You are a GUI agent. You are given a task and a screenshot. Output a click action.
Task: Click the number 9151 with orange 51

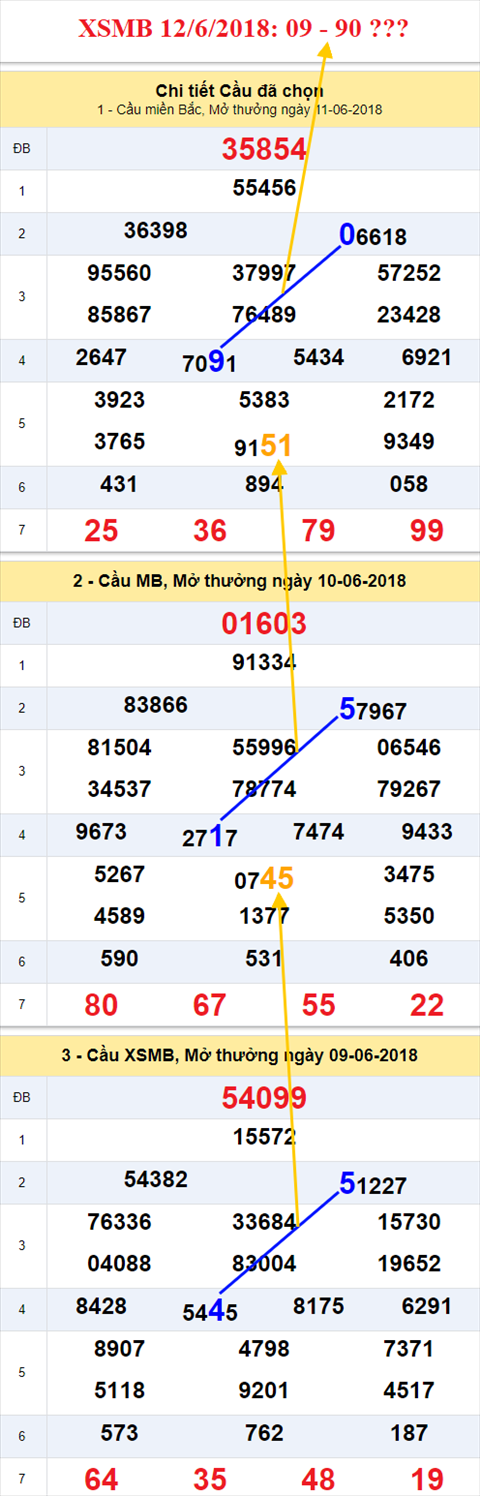pos(264,445)
